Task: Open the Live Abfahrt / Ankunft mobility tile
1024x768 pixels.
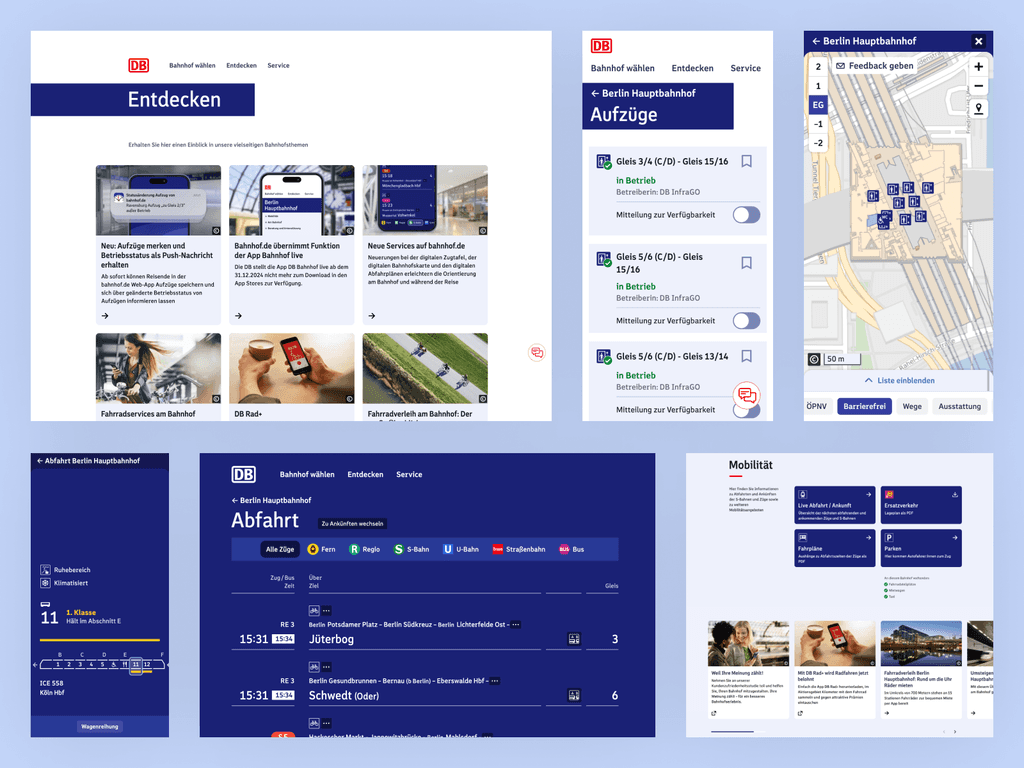Action: point(835,505)
